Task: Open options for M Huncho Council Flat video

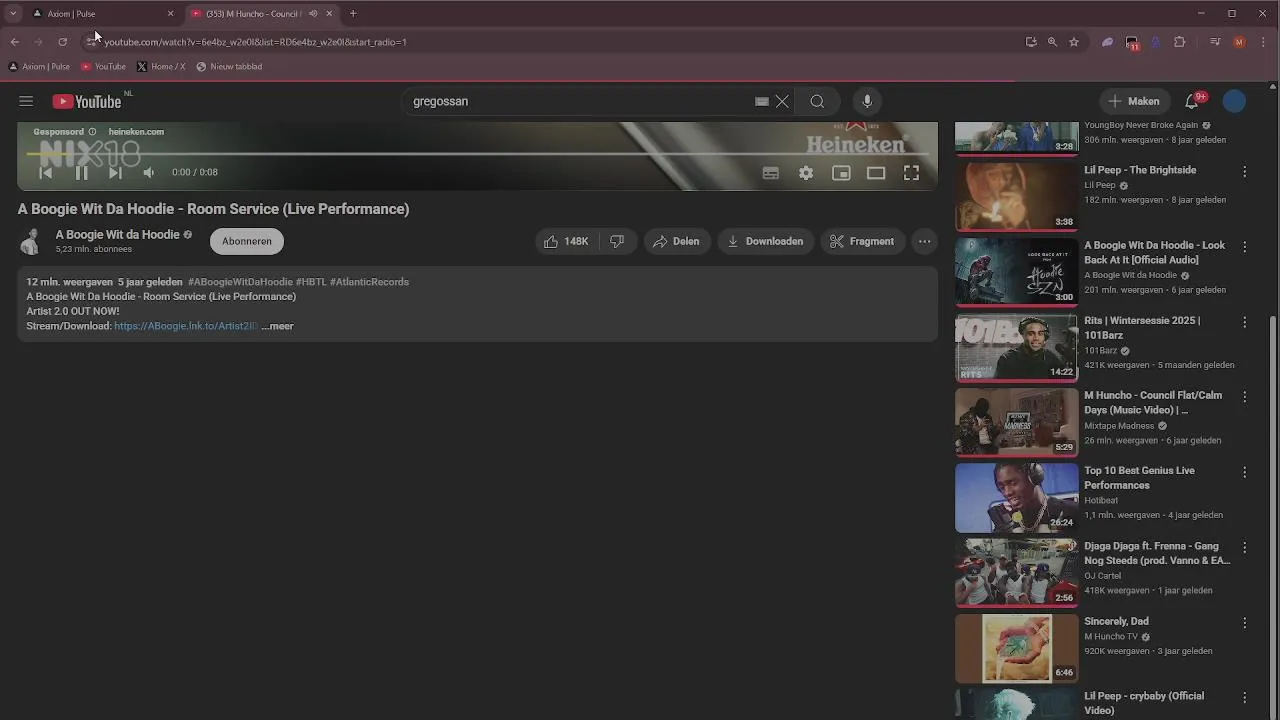Action: coord(1245,397)
